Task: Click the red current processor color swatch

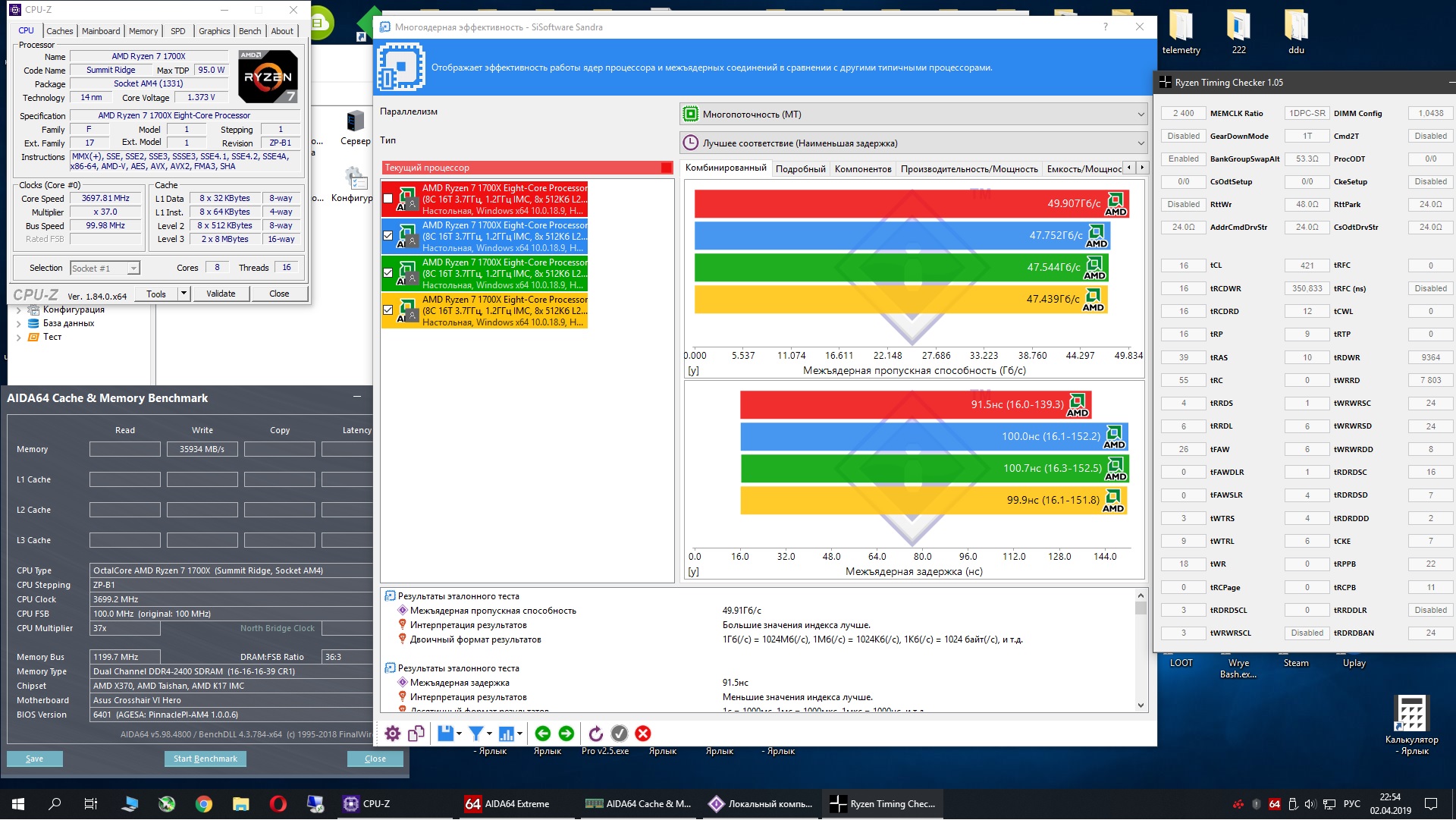Action: click(x=666, y=168)
